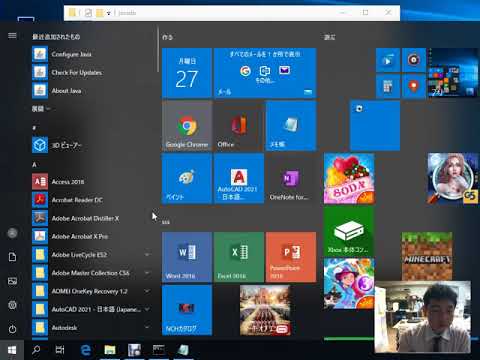Open Settings gear in Start sidebar
The image size is (480, 360).
12,305
